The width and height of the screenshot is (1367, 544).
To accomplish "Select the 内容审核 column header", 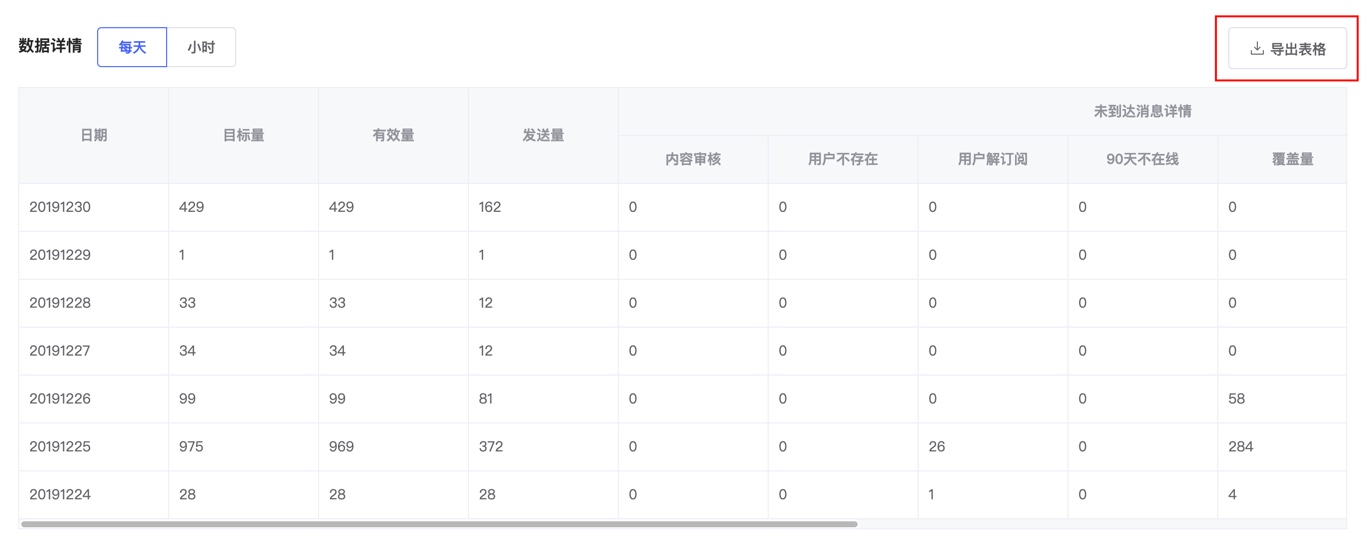I will [693, 159].
